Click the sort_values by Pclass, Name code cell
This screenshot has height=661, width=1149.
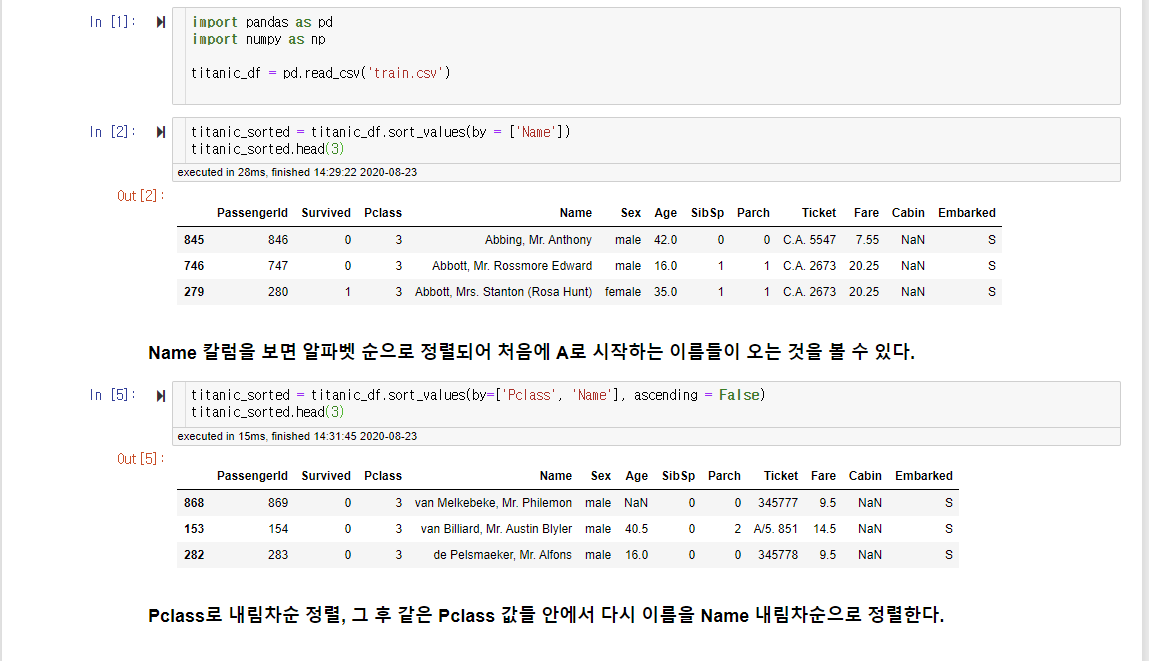[646, 404]
